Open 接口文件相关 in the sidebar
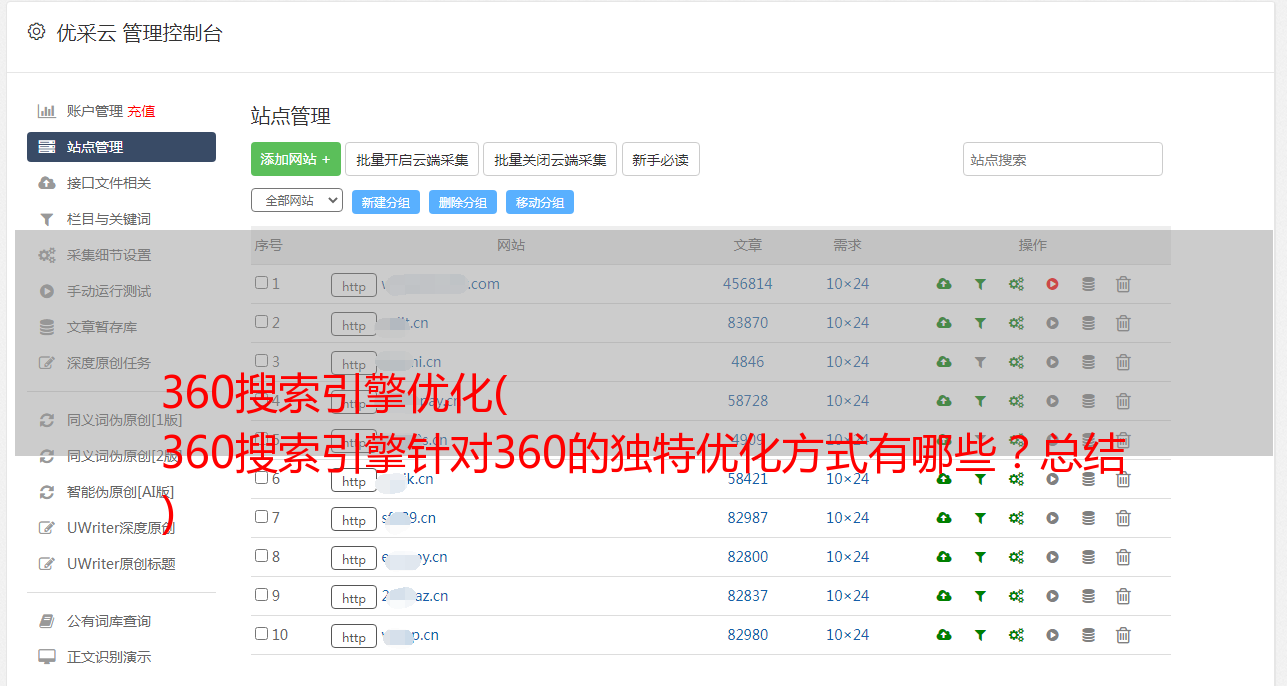 [x=109, y=183]
